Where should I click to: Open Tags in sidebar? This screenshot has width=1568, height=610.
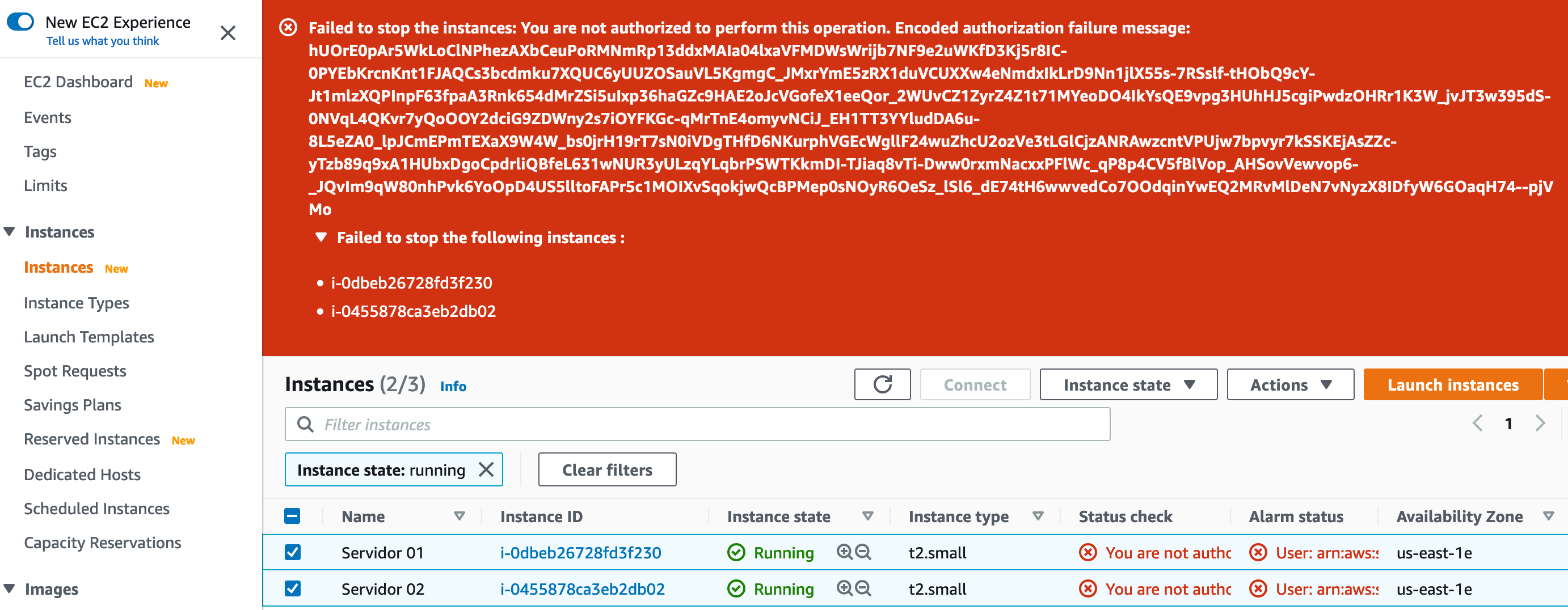pos(40,151)
